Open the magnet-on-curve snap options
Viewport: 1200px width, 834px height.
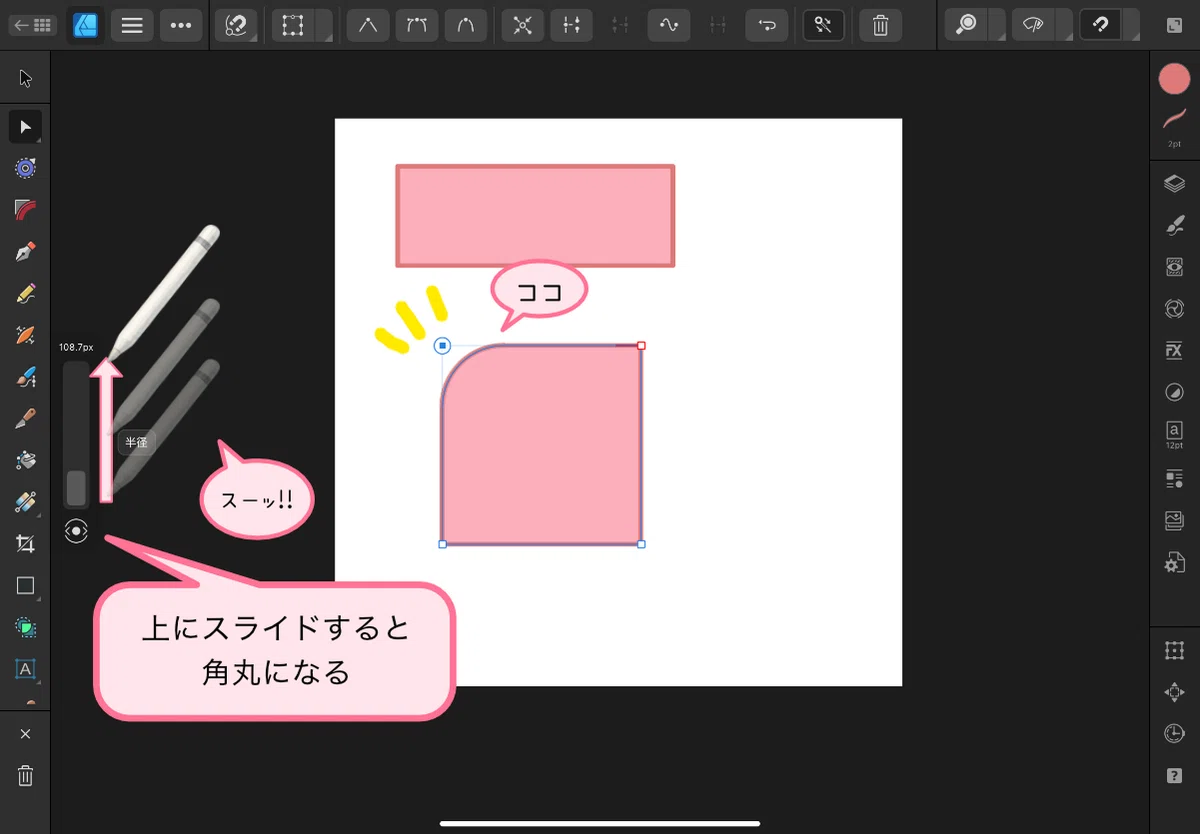point(237,26)
